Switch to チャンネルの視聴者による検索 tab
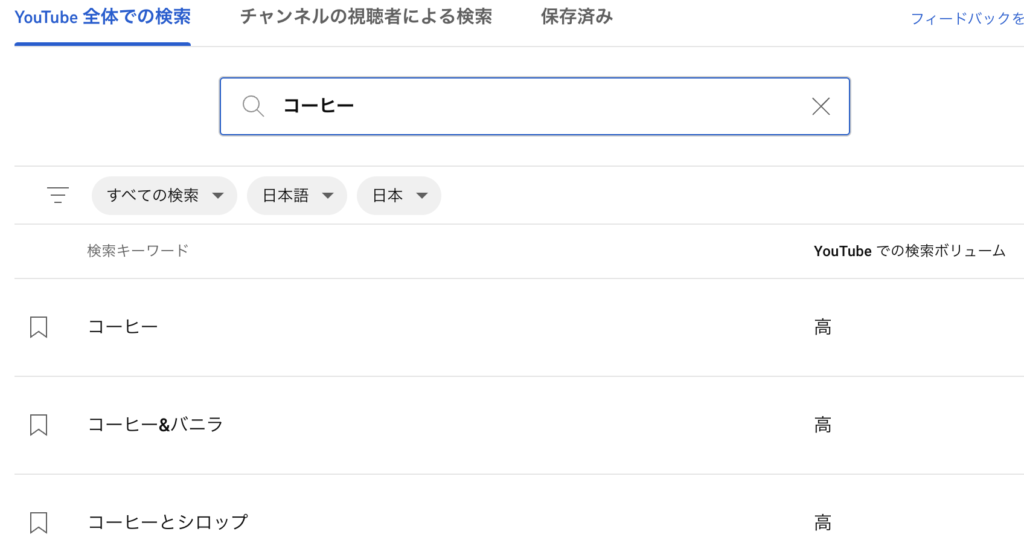The image size is (1024, 540). tap(366, 17)
